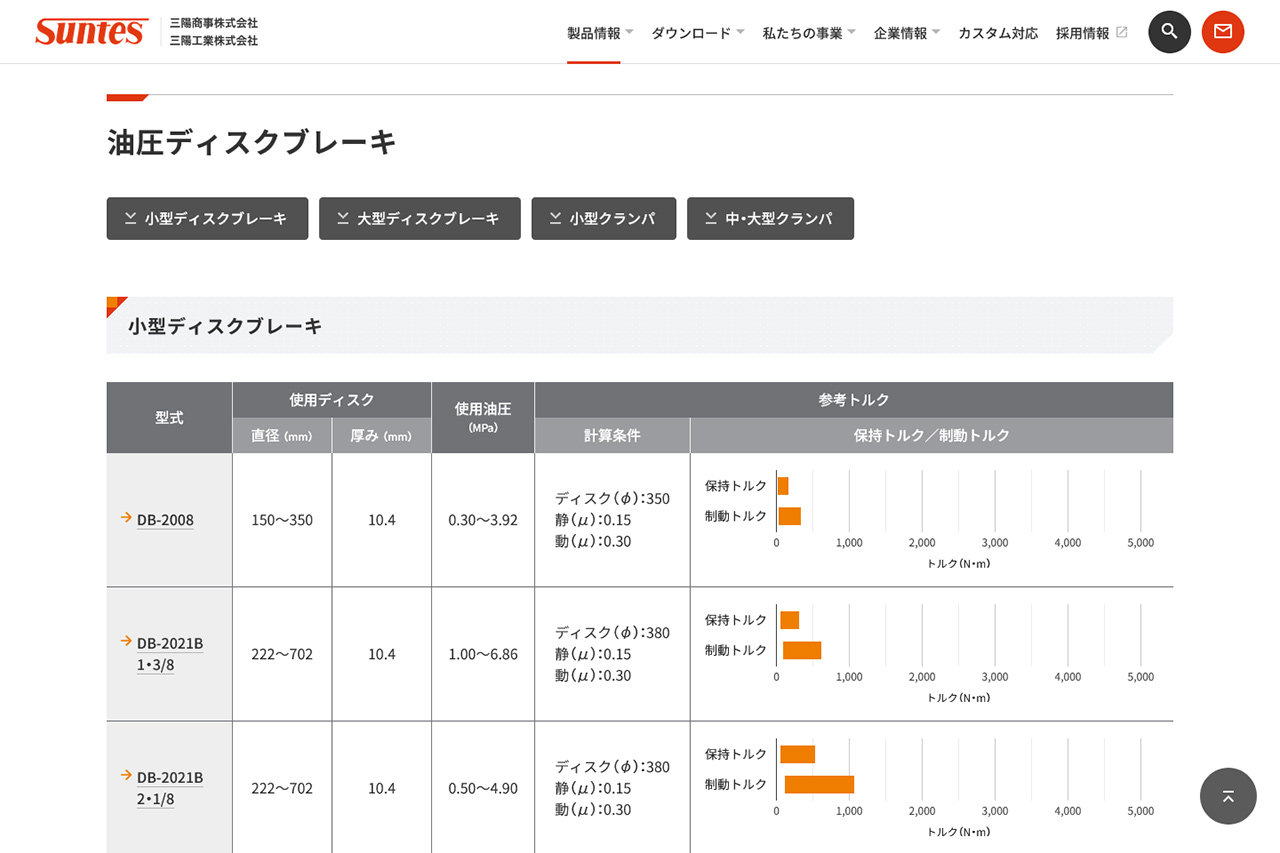Click the 小型ディスクブレーキ section heading
Image resolution: width=1280 pixels, height=853 pixels.
tap(225, 326)
